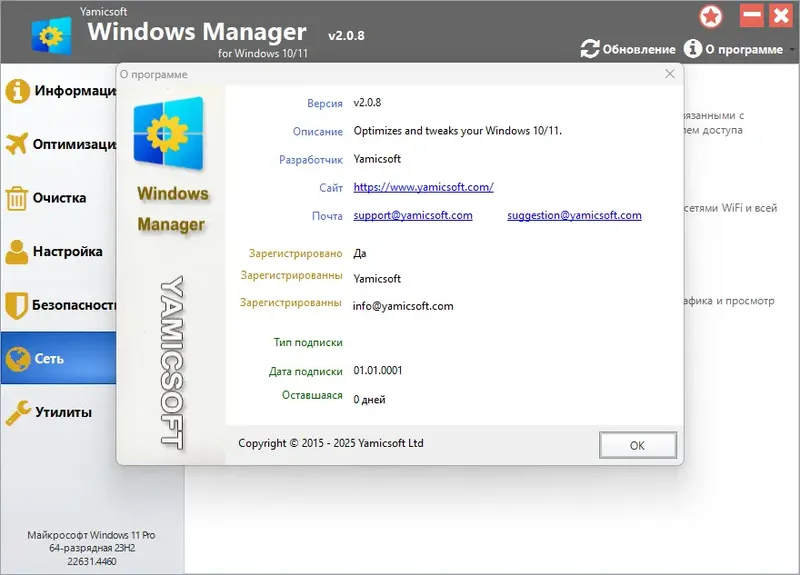
Task: Open the https://www.yamicsoft.com/ link
Action: pyautogui.click(x=423, y=187)
